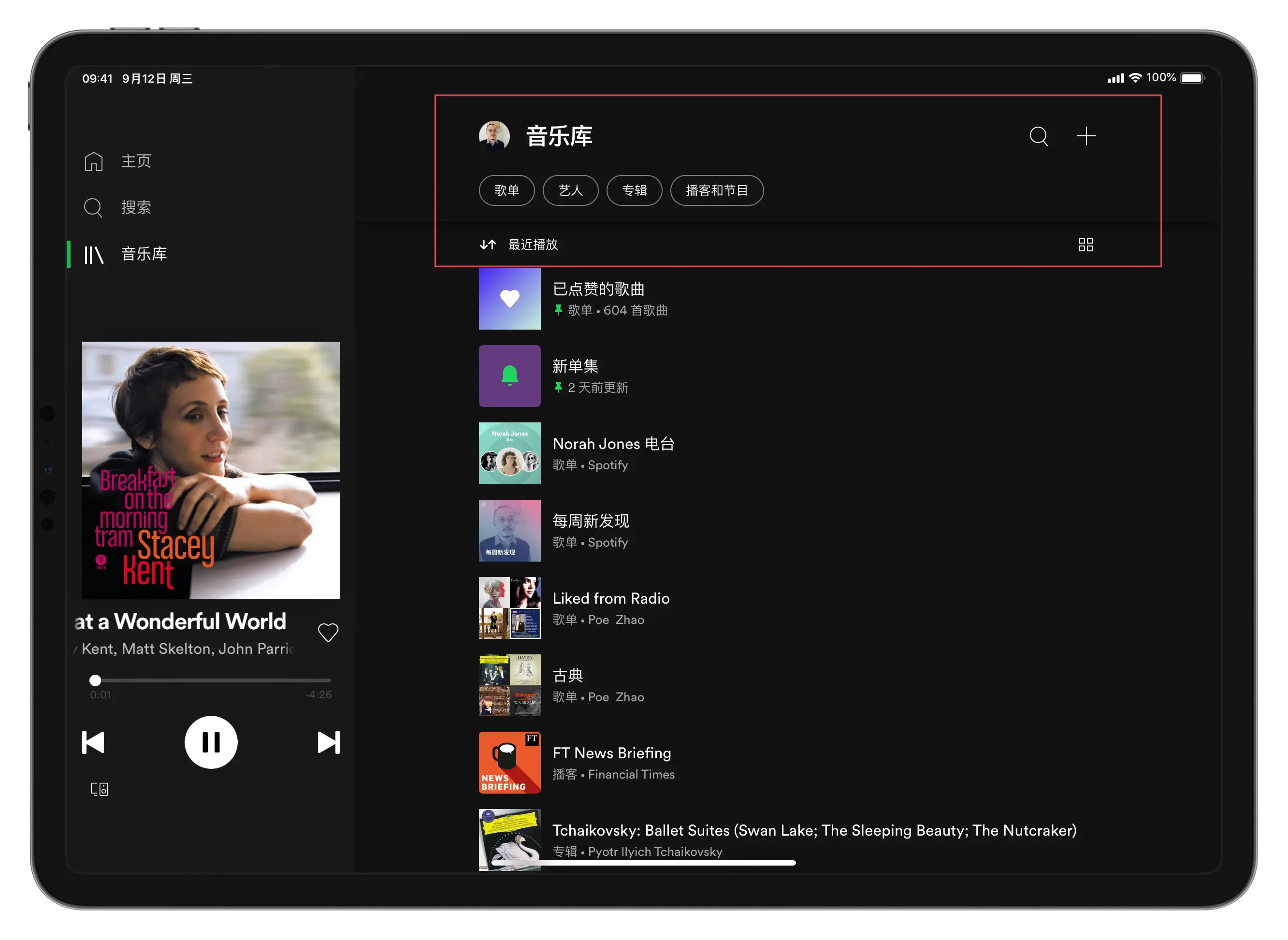Open the connect to device icon
Screen dimensions: 1288x940
100,789
